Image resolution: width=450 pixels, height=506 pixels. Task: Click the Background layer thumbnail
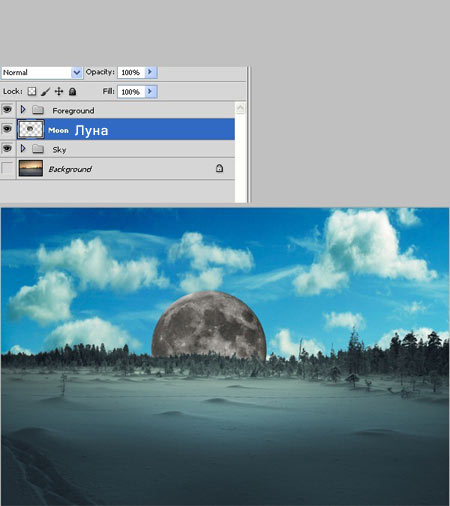(31, 168)
